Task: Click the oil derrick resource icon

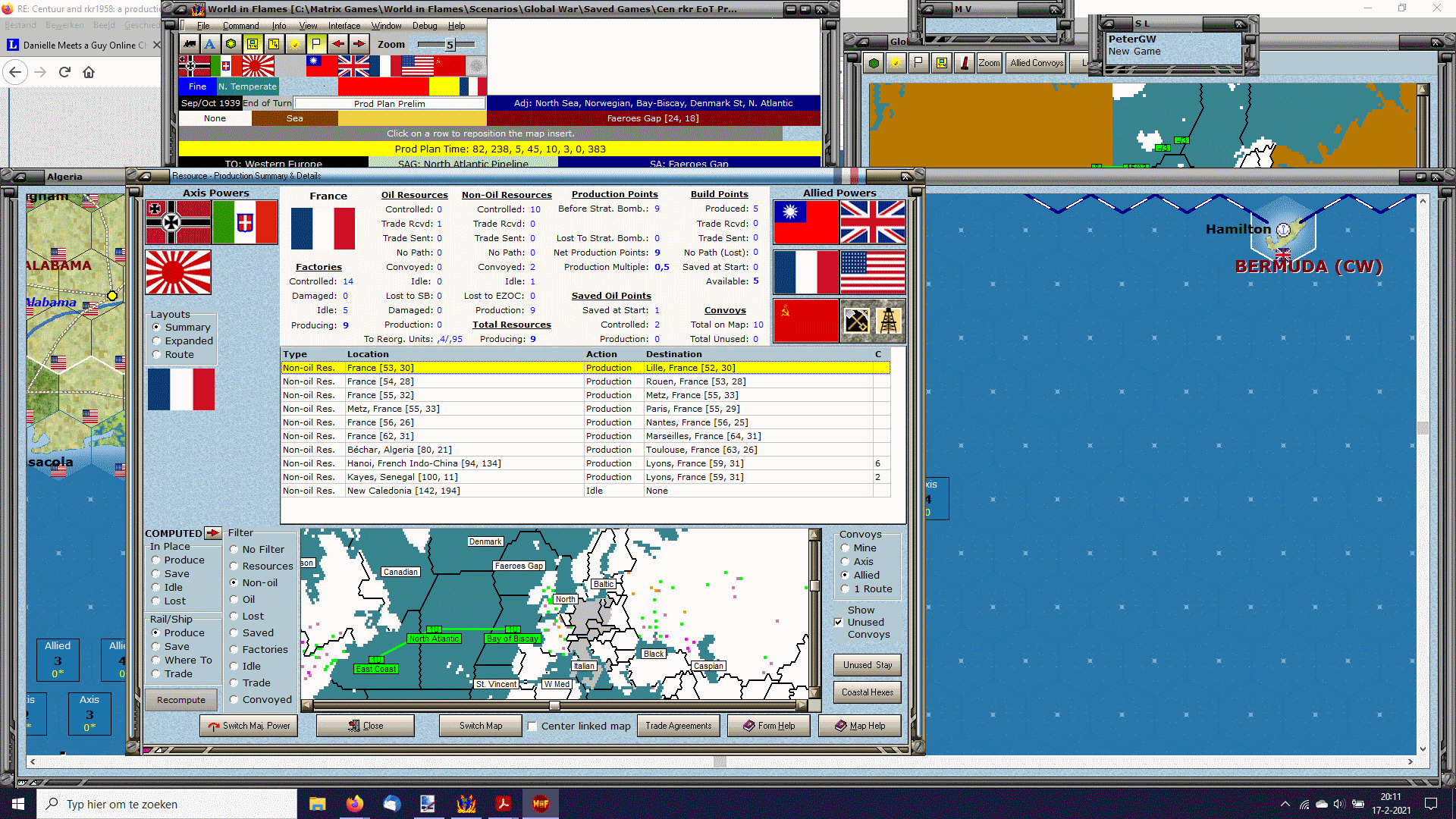Action: click(888, 320)
